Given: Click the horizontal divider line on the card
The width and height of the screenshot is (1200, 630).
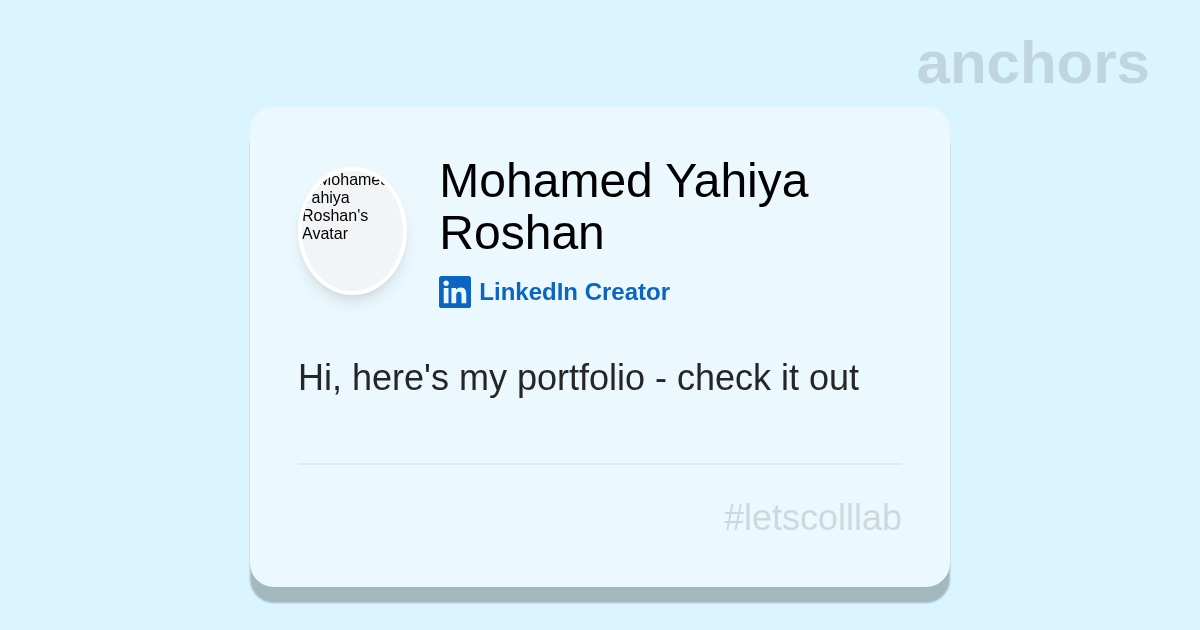Looking at the screenshot, I should [600, 464].
